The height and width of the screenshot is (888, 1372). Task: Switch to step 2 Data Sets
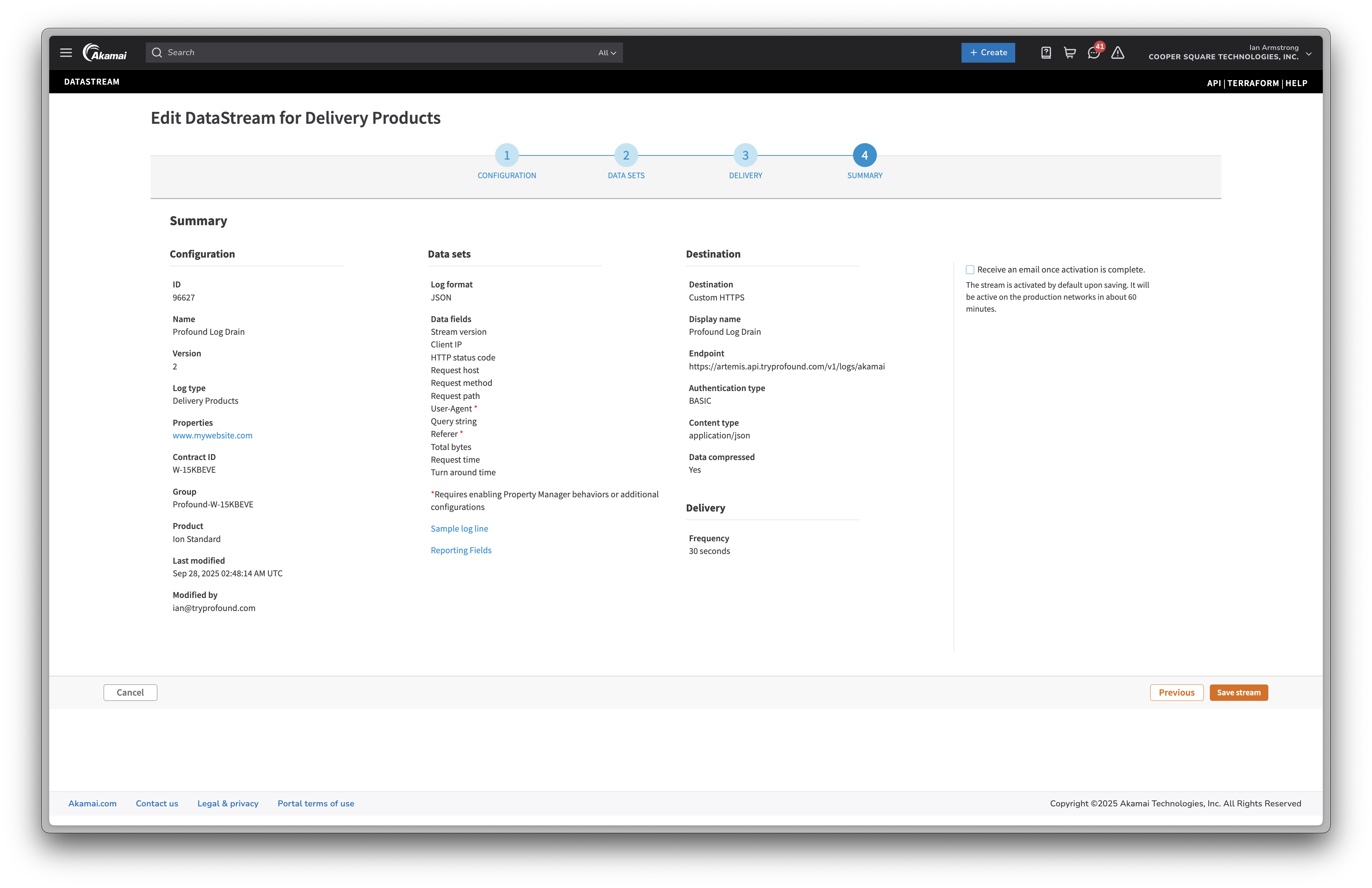click(x=626, y=155)
